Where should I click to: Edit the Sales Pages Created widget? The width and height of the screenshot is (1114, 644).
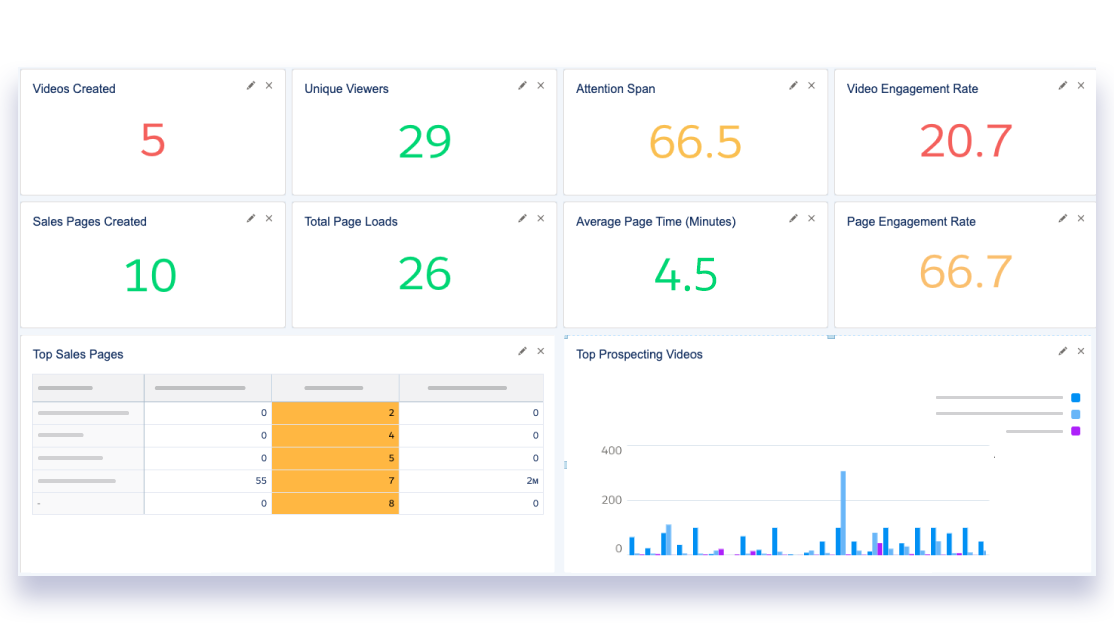(251, 217)
